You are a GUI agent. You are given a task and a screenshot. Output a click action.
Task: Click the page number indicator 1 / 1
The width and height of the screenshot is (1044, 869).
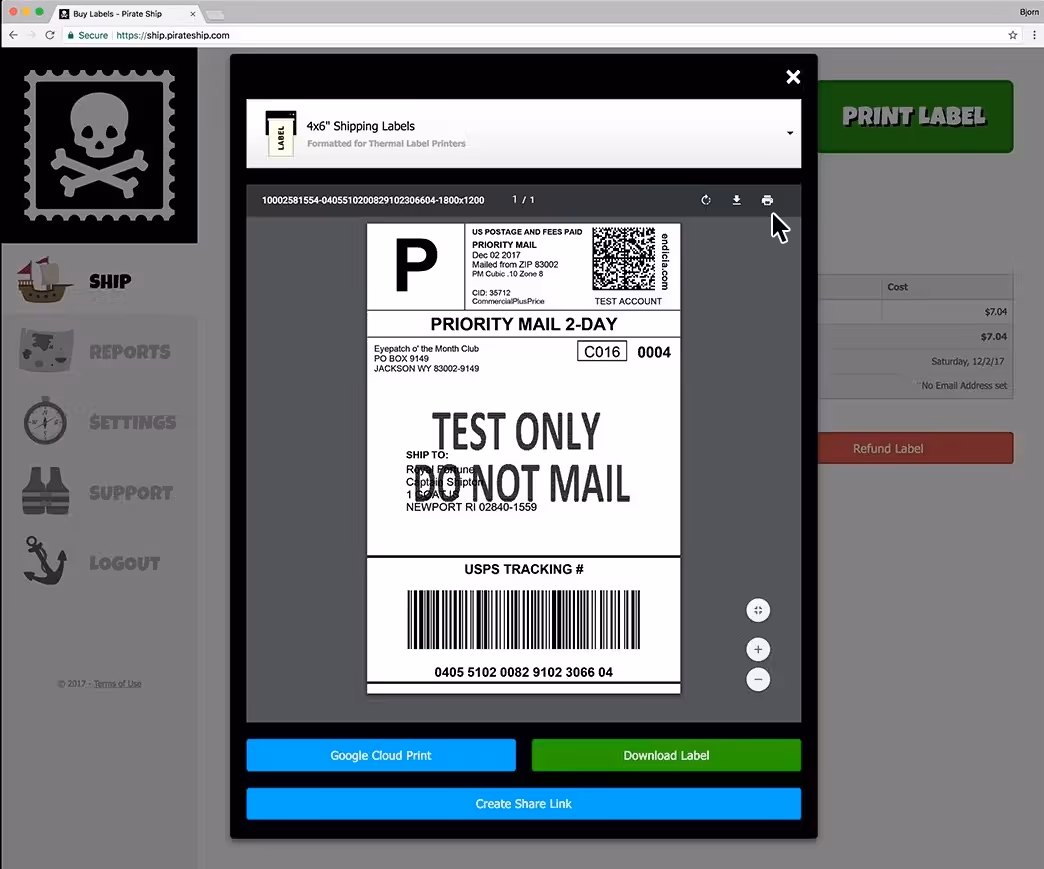(523, 200)
